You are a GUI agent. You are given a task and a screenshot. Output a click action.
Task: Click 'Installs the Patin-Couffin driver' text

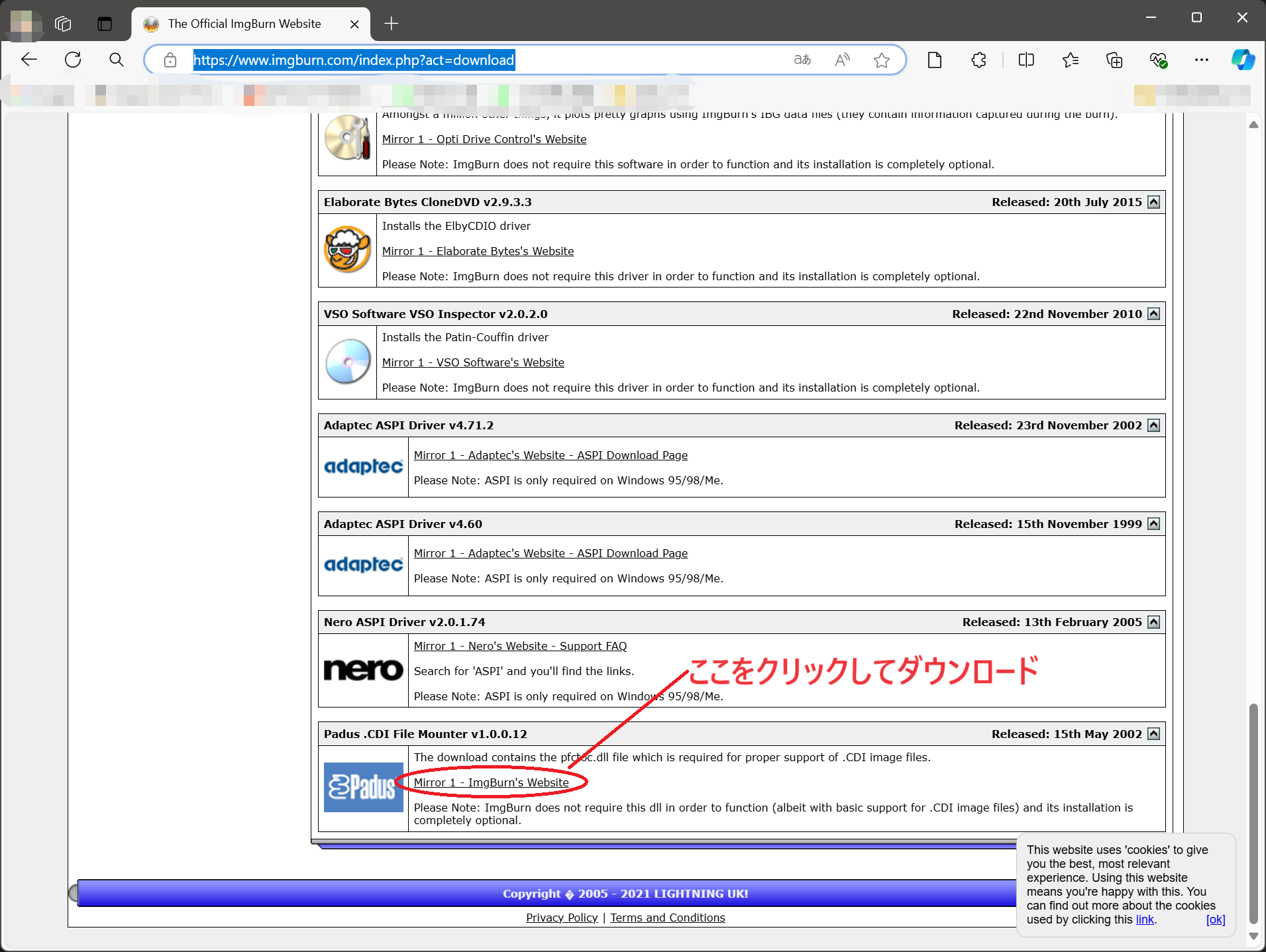pos(465,337)
